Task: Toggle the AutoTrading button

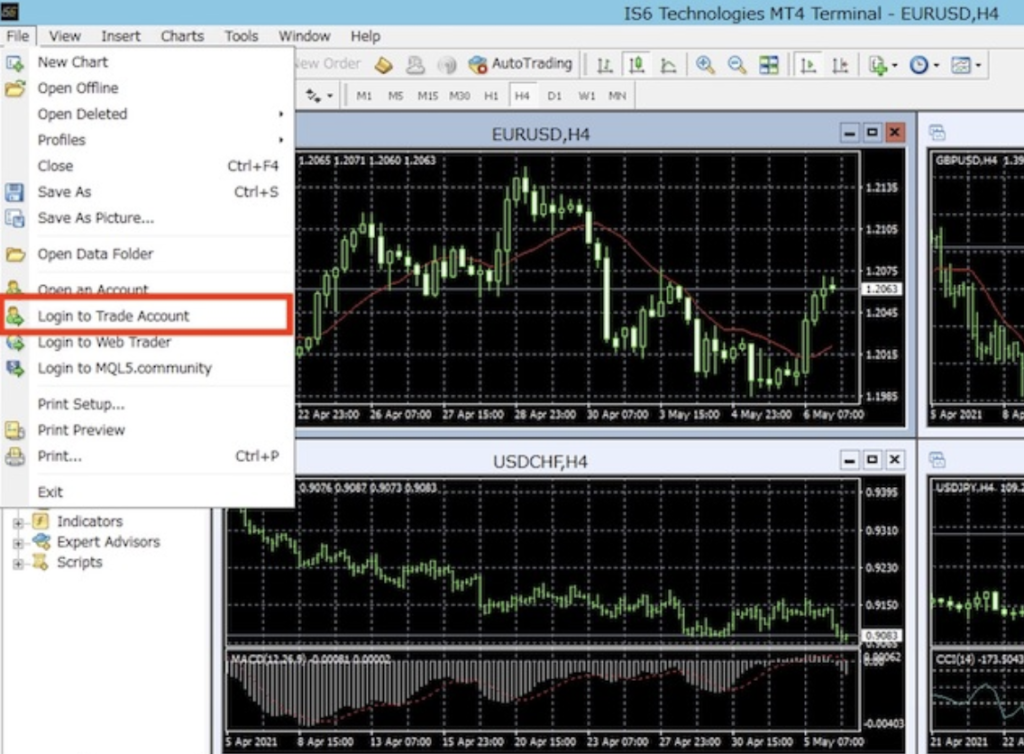Action: [520, 64]
